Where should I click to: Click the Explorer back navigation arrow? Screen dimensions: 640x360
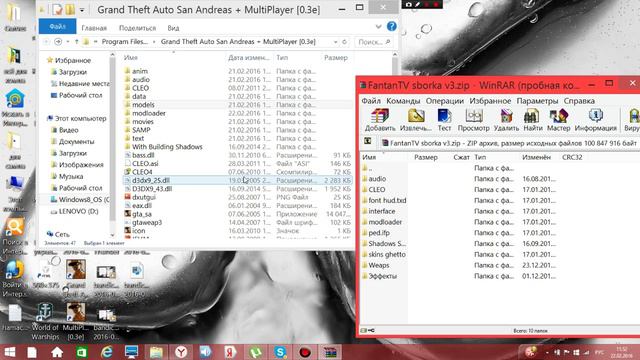click(x=46, y=42)
